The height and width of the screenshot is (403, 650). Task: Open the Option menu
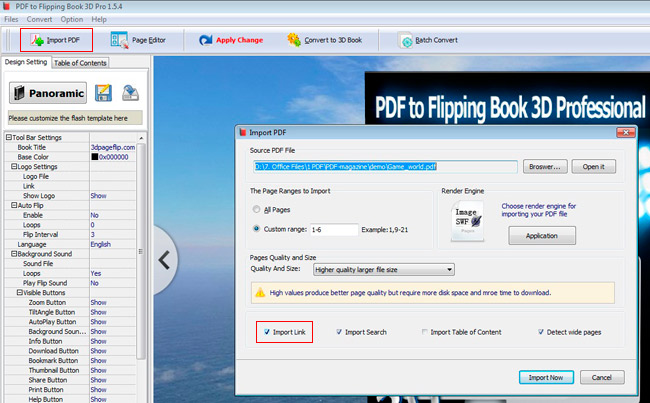coord(72,19)
